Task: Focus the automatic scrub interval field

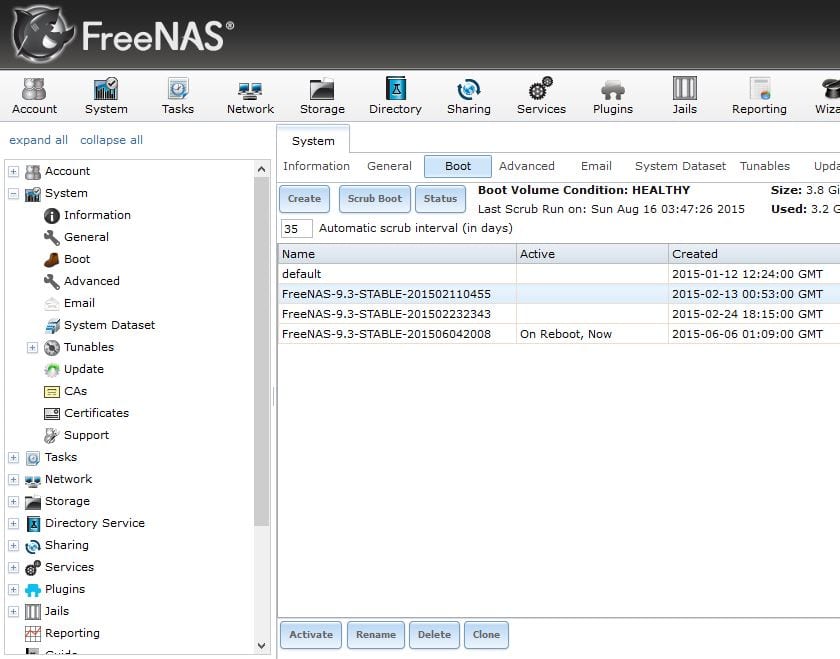Action: point(296,229)
